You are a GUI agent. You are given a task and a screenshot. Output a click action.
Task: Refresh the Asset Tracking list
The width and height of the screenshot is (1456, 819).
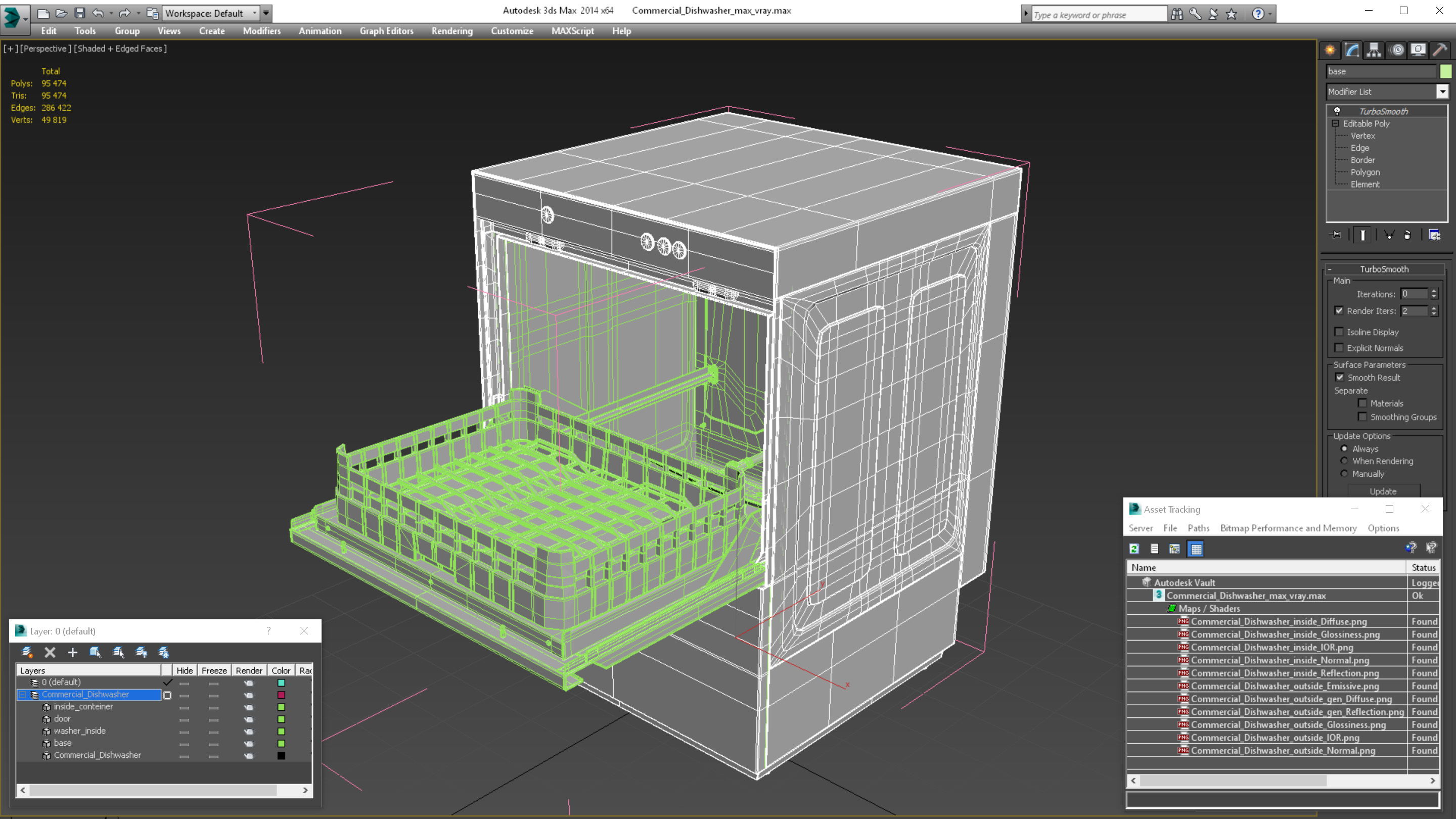pyautogui.click(x=1134, y=548)
